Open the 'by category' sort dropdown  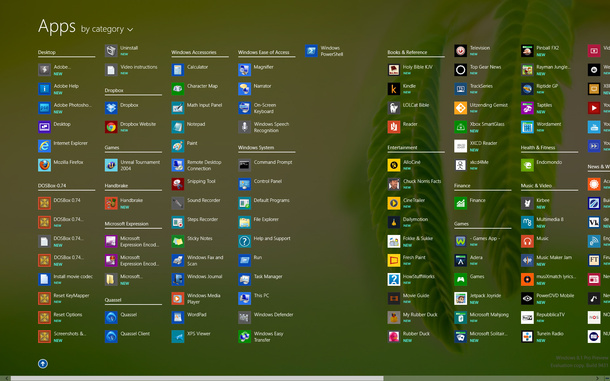(x=107, y=29)
